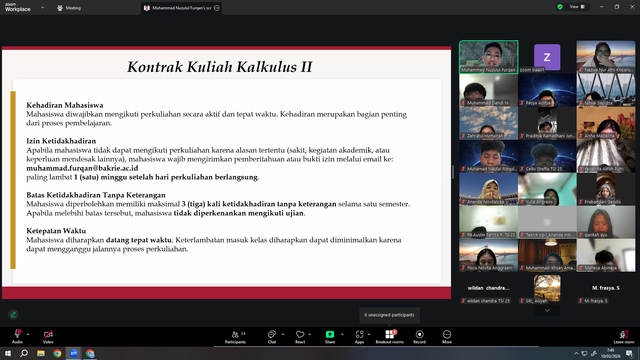Click Zoom Workplace logo
This screenshot has height=360, width=640.
point(18,7)
